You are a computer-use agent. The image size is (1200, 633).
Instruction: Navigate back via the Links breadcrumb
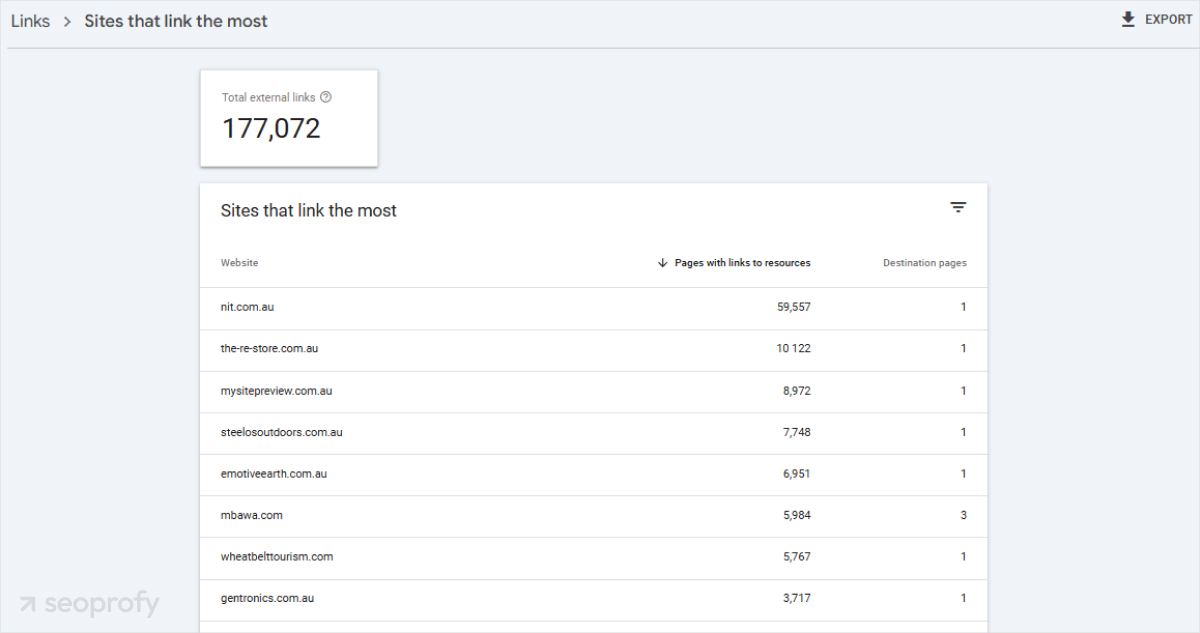pos(29,20)
